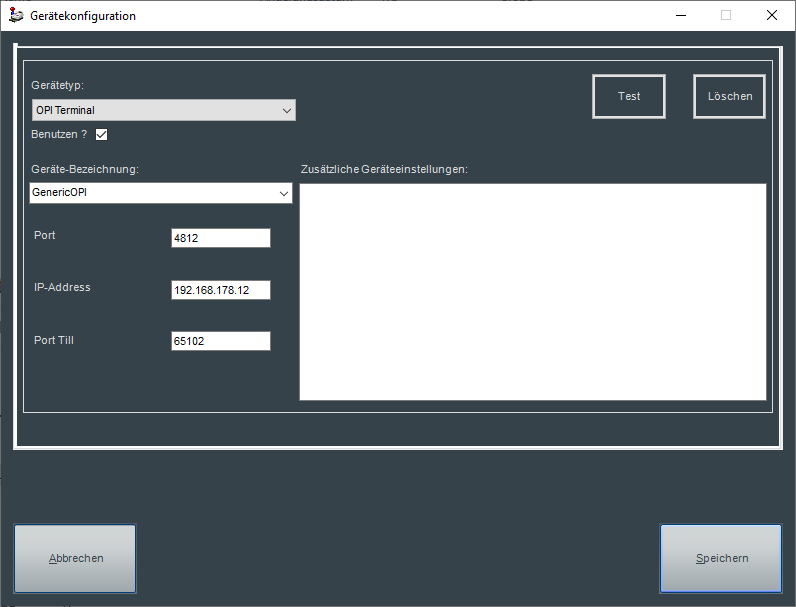Minimize the Gerätekonfiguration window
Image resolution: width=796 pixels, height=607 pixels.
tap(680, 16)
